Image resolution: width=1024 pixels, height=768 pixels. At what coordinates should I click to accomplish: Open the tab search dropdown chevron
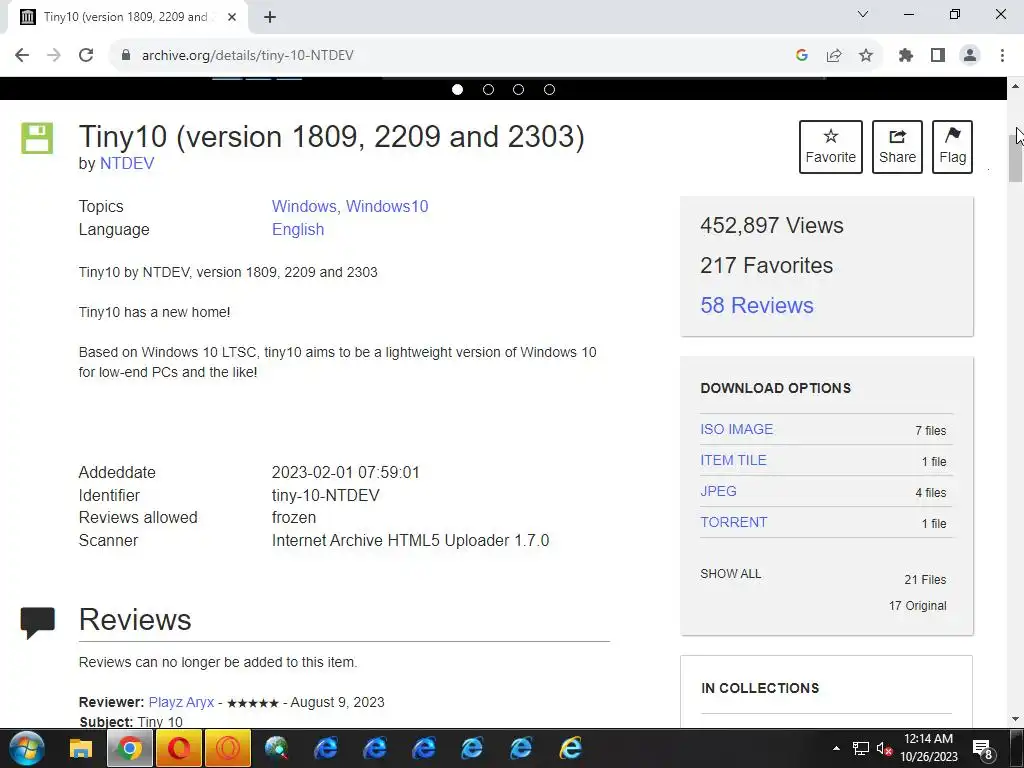863,14
